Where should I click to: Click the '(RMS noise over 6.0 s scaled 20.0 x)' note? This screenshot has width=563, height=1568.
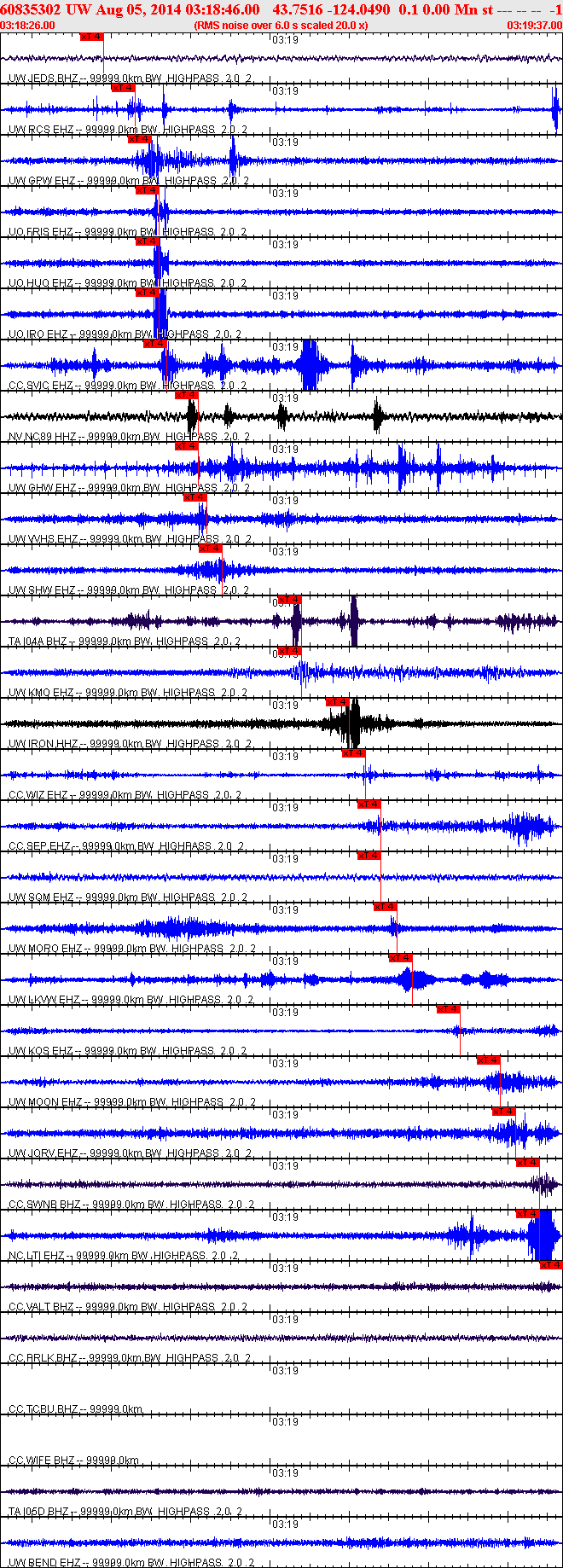281,26
